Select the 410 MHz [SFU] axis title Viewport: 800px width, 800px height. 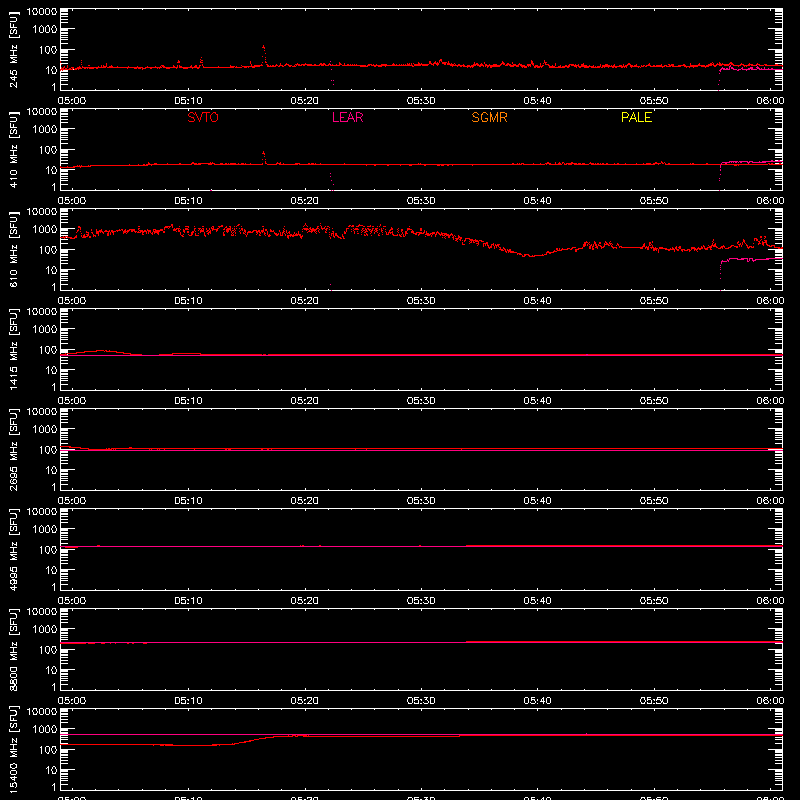click(x=14, y=149)
